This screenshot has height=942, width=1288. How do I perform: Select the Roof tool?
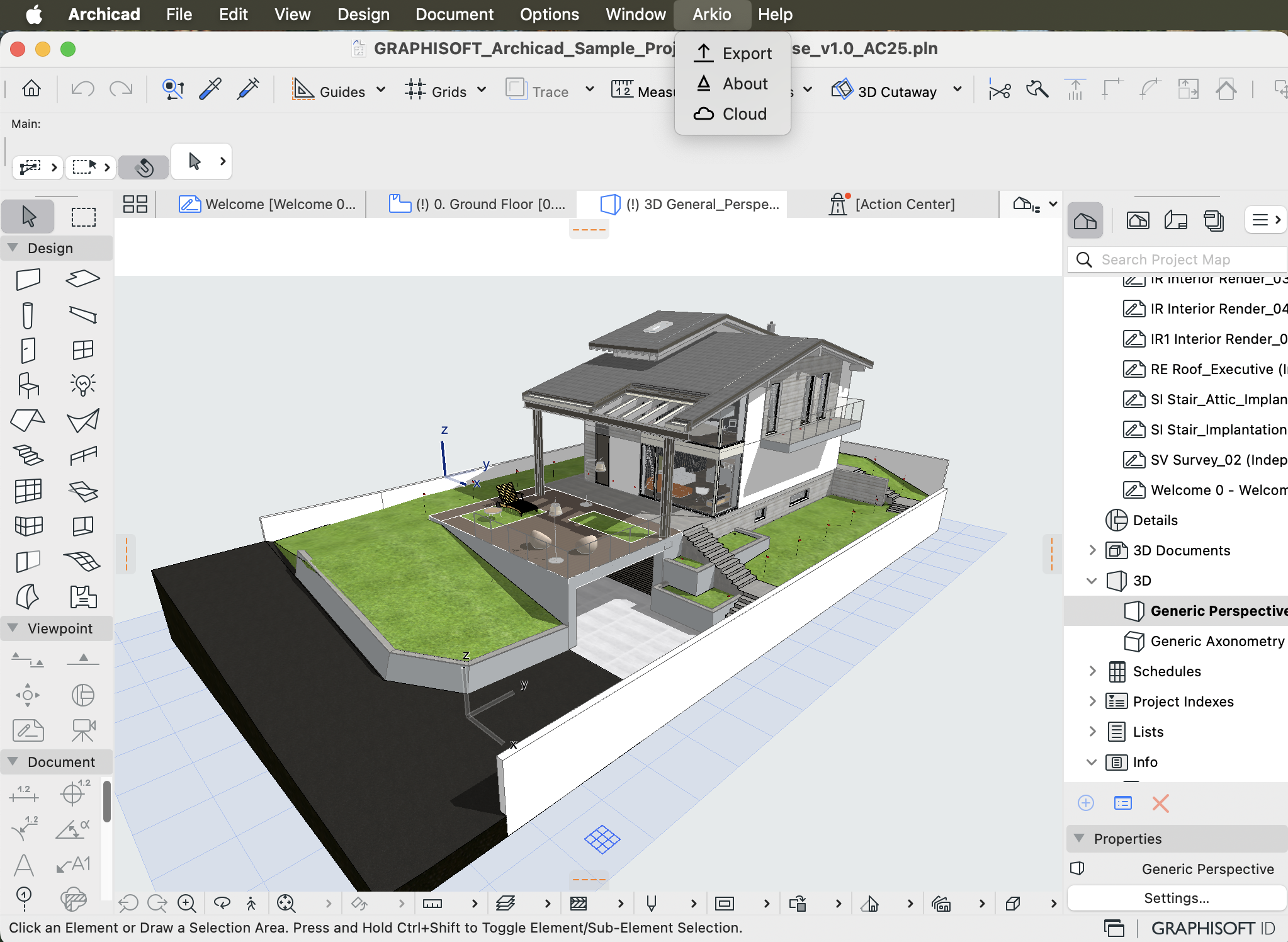tap(28, 421)
